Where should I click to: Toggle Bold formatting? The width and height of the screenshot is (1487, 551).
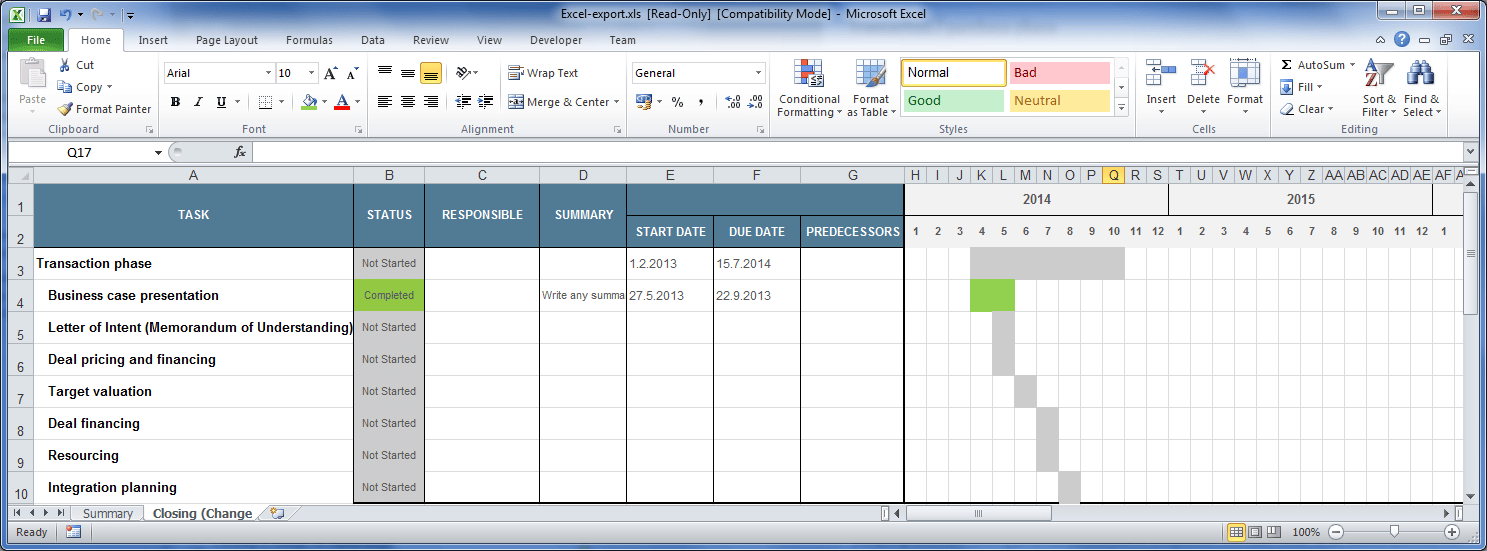[x=176, y=102]
